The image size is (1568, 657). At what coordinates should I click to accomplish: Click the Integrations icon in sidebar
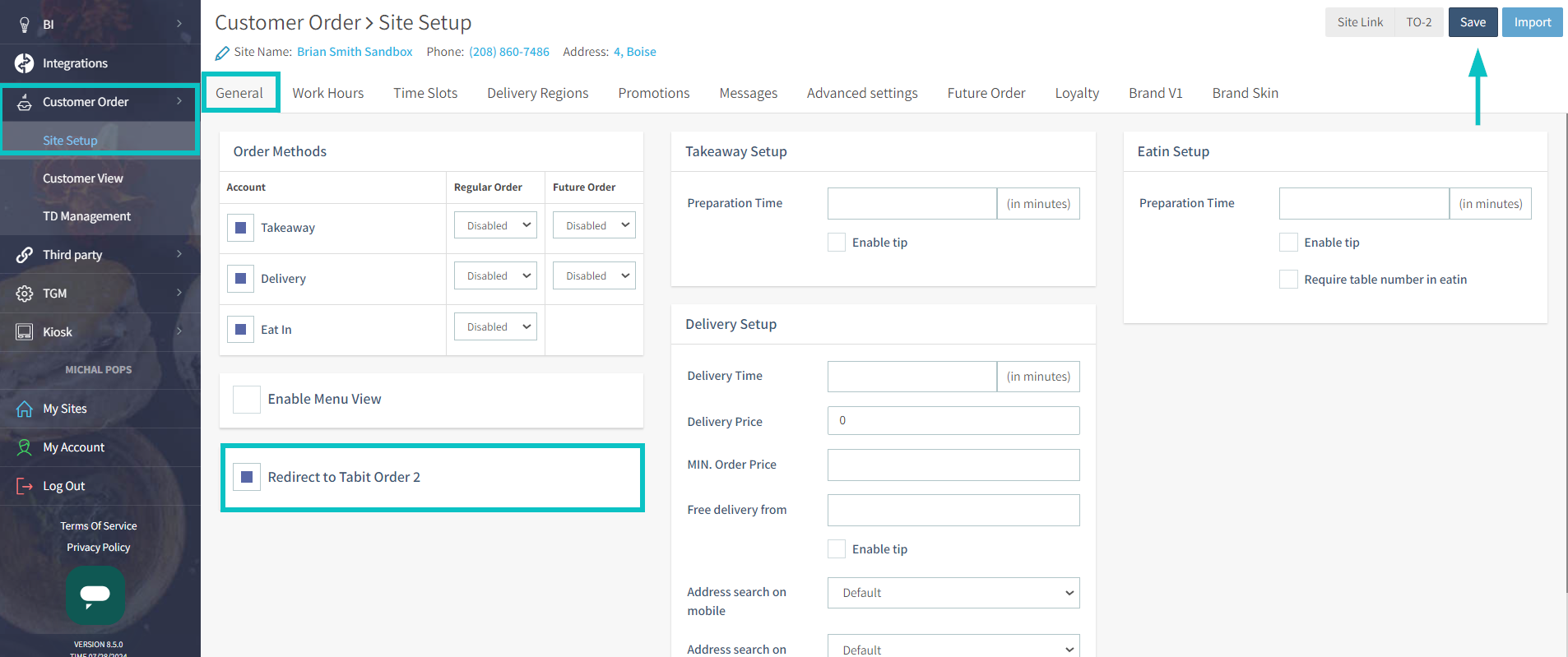25,63
